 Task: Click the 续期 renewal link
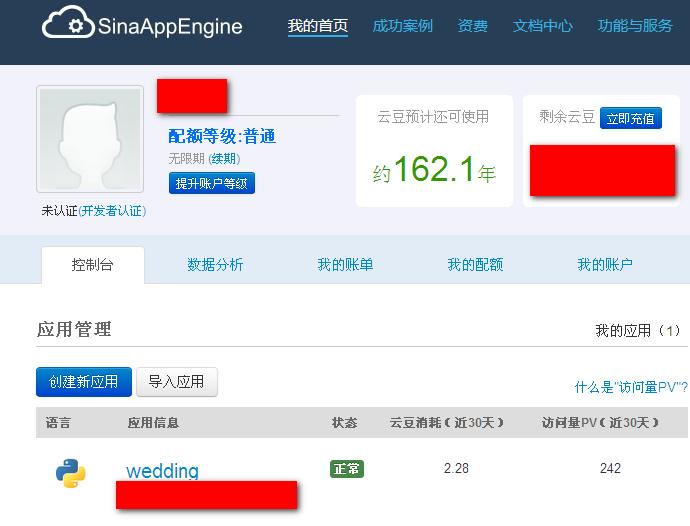(x=224, y=158)
